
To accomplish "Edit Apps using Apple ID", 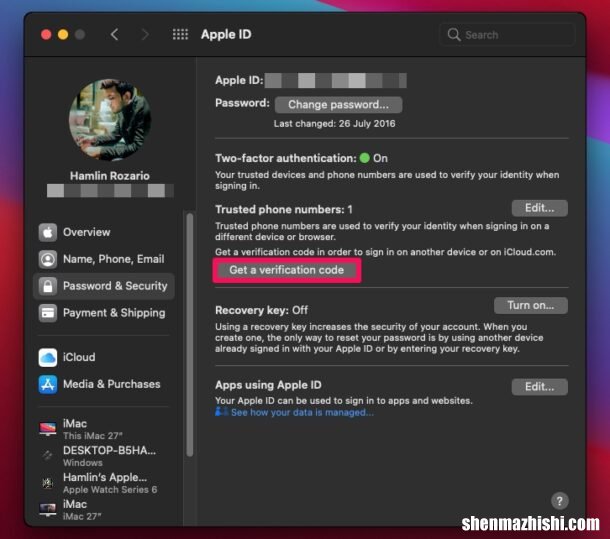I will (539, 387).
